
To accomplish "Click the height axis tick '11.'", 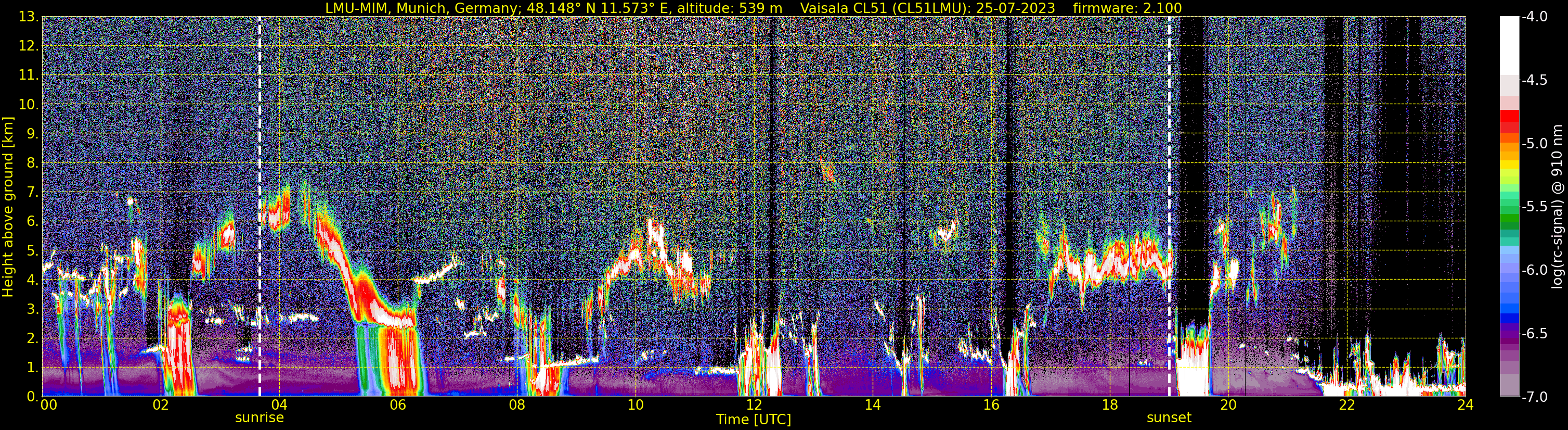I will pyautogui.click(x=29, y=75).
